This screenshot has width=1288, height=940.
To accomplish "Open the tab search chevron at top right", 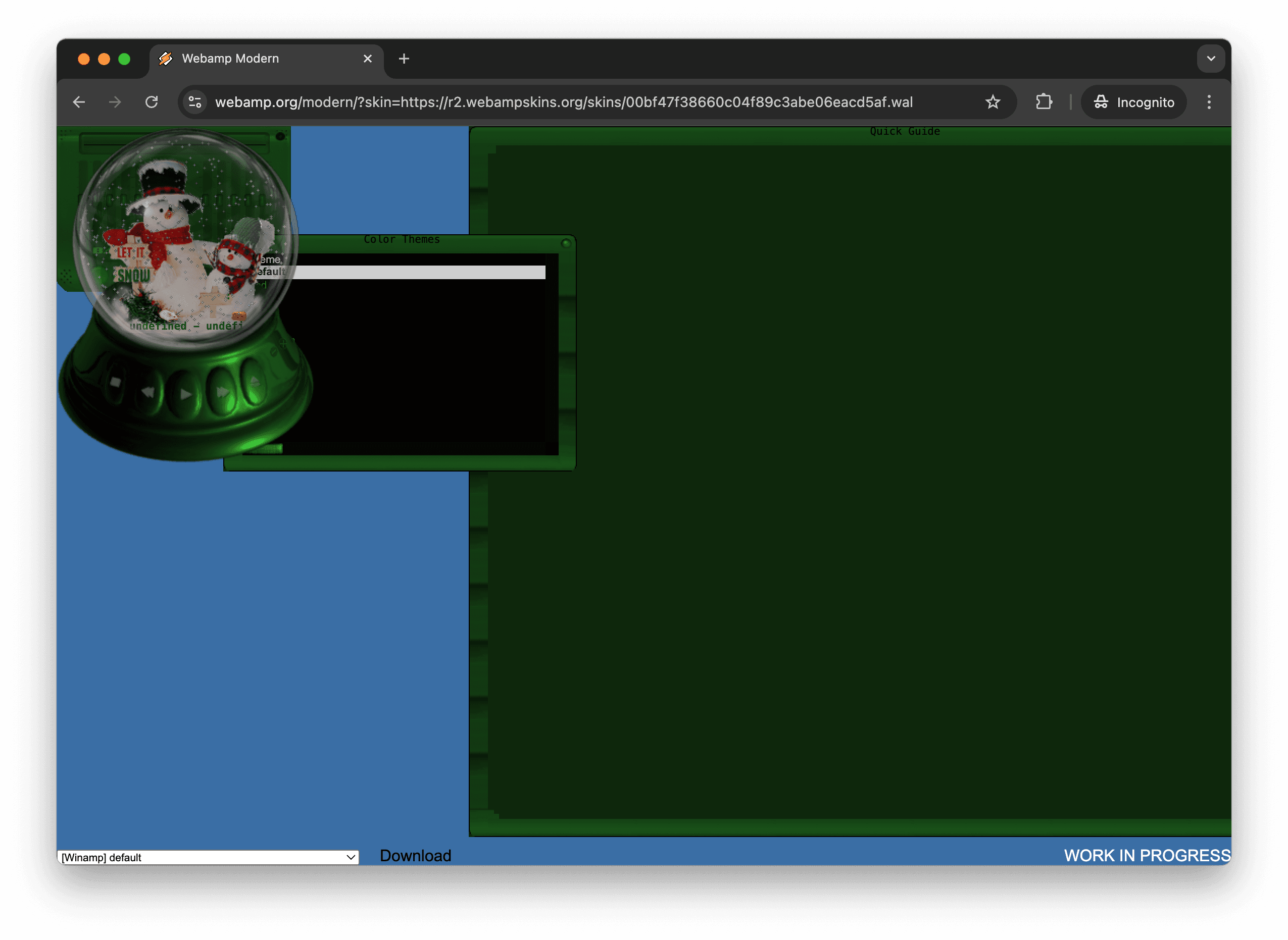I will pos(1211,58).
